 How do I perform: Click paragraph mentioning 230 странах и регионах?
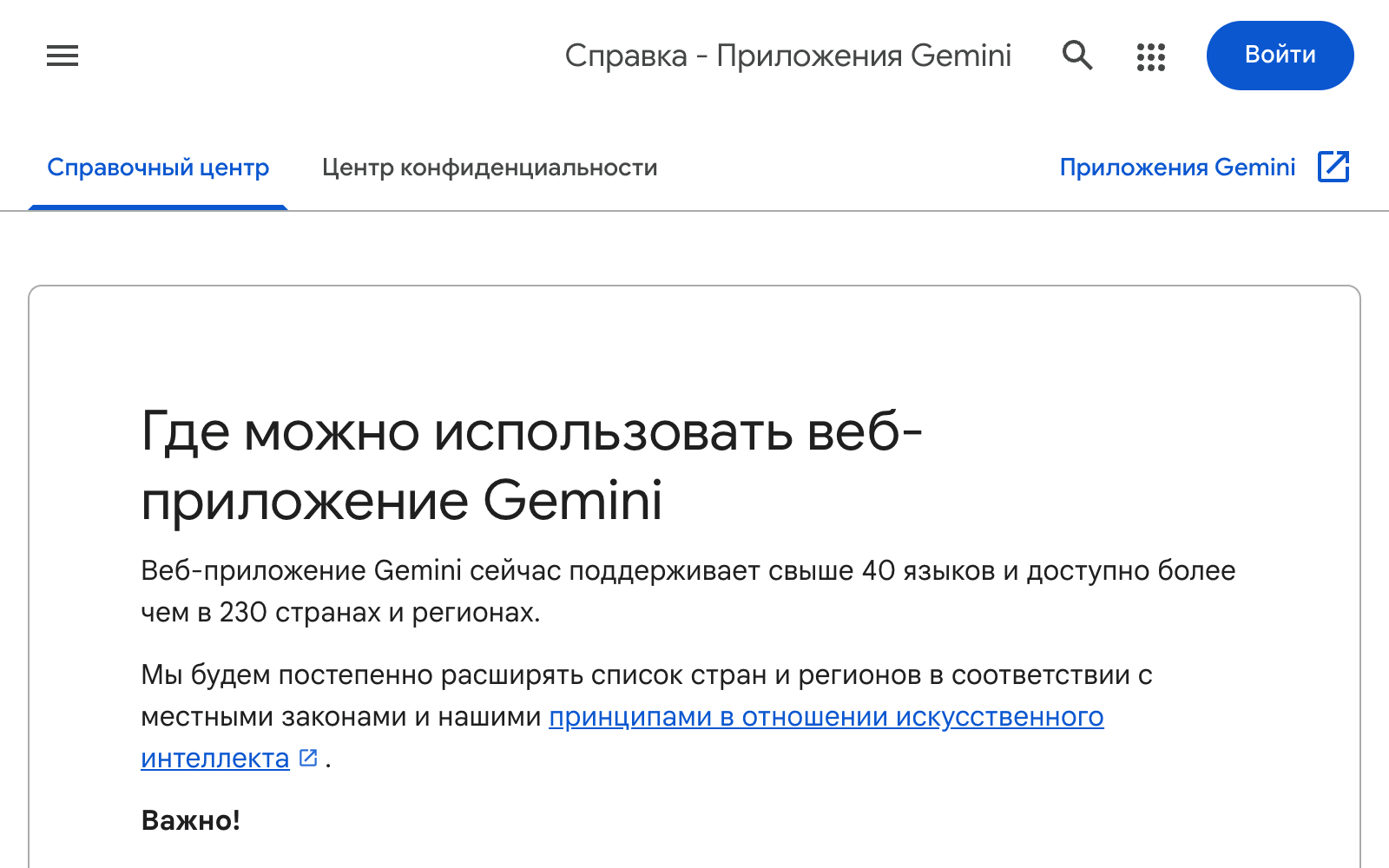tap(688, 591)
